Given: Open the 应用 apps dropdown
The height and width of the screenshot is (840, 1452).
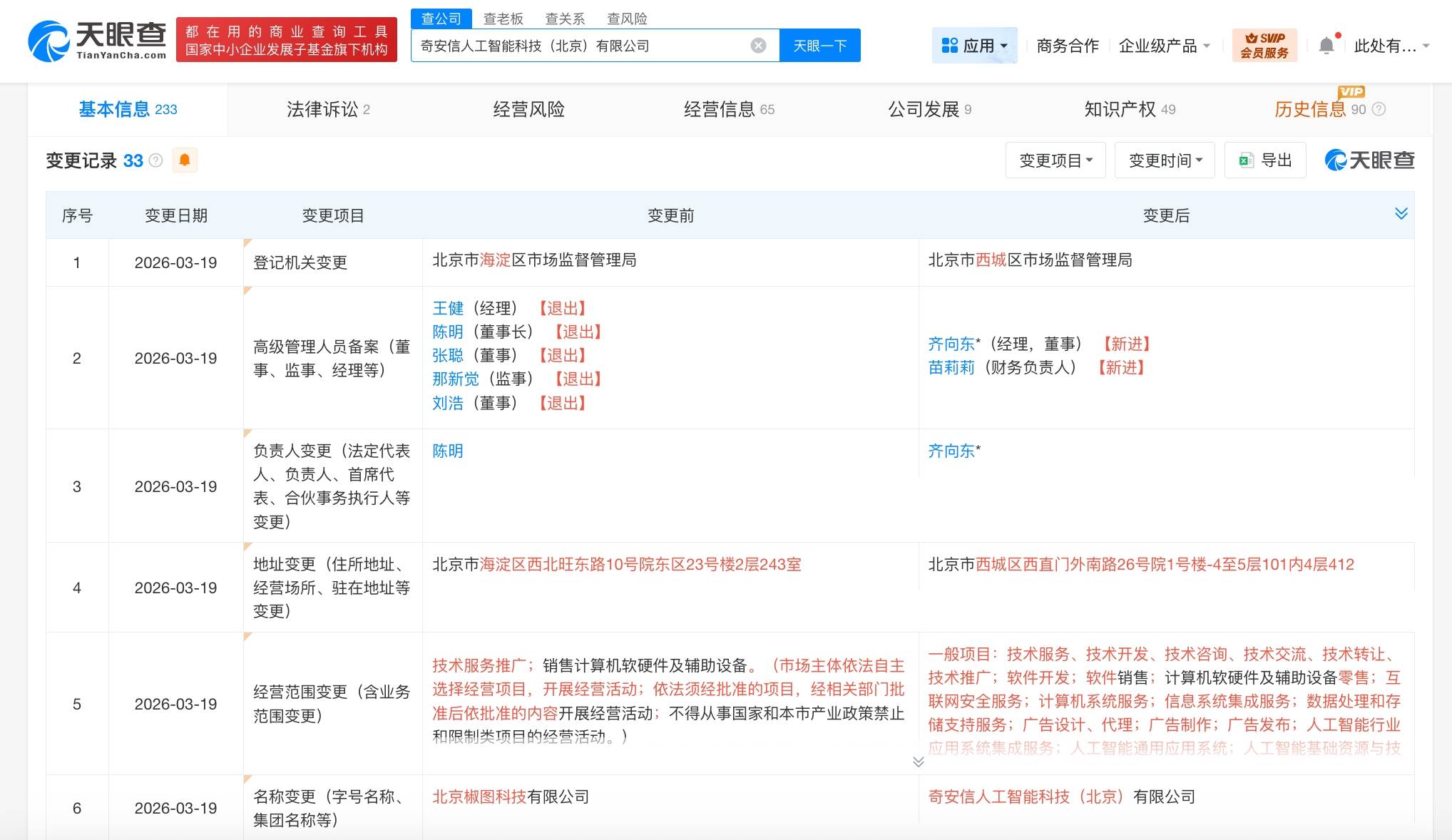Looking at the screenshot, I should pyautogui.click(x=974, y=46).
